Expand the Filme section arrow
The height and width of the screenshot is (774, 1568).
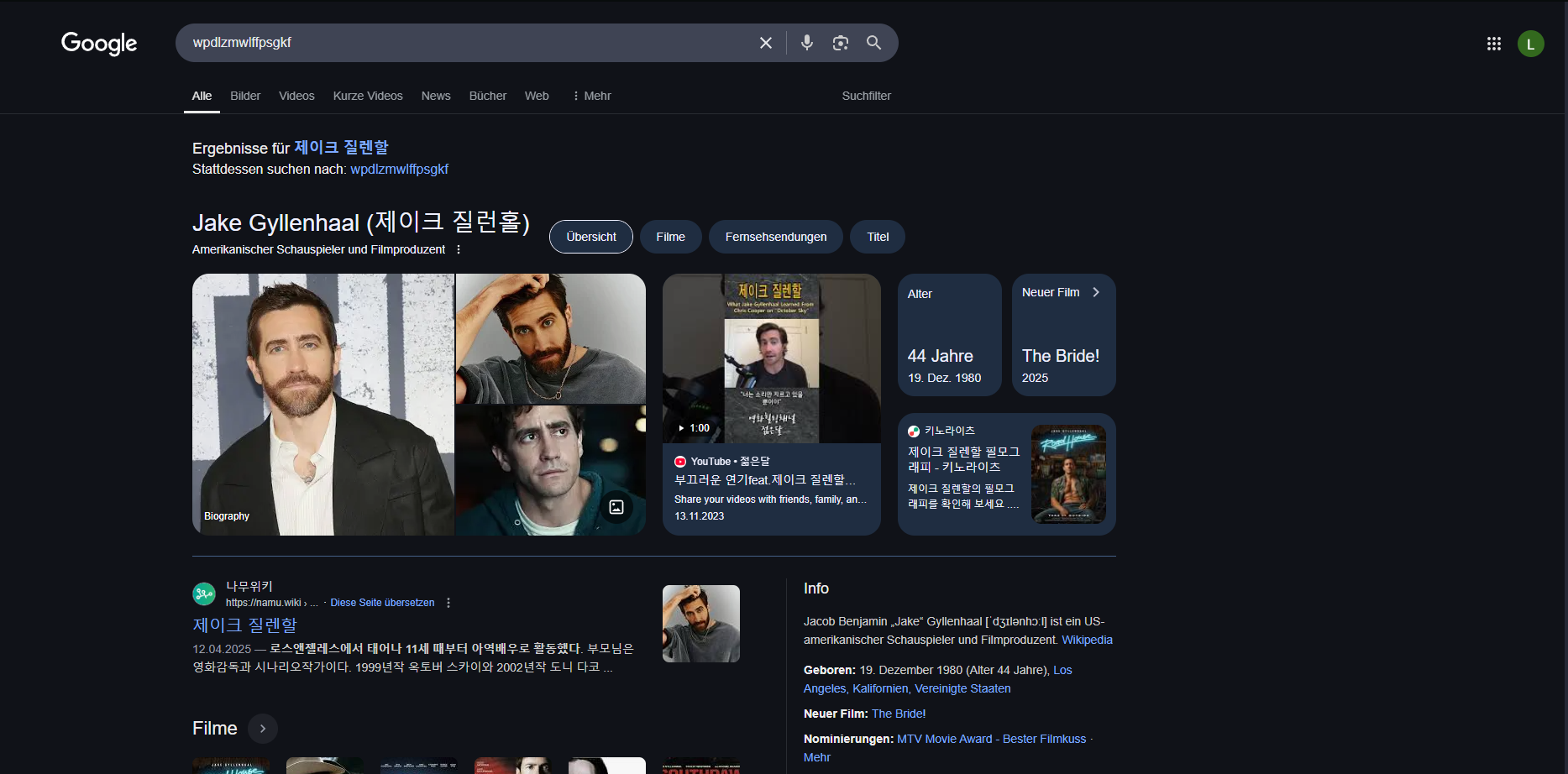[263, 729]
